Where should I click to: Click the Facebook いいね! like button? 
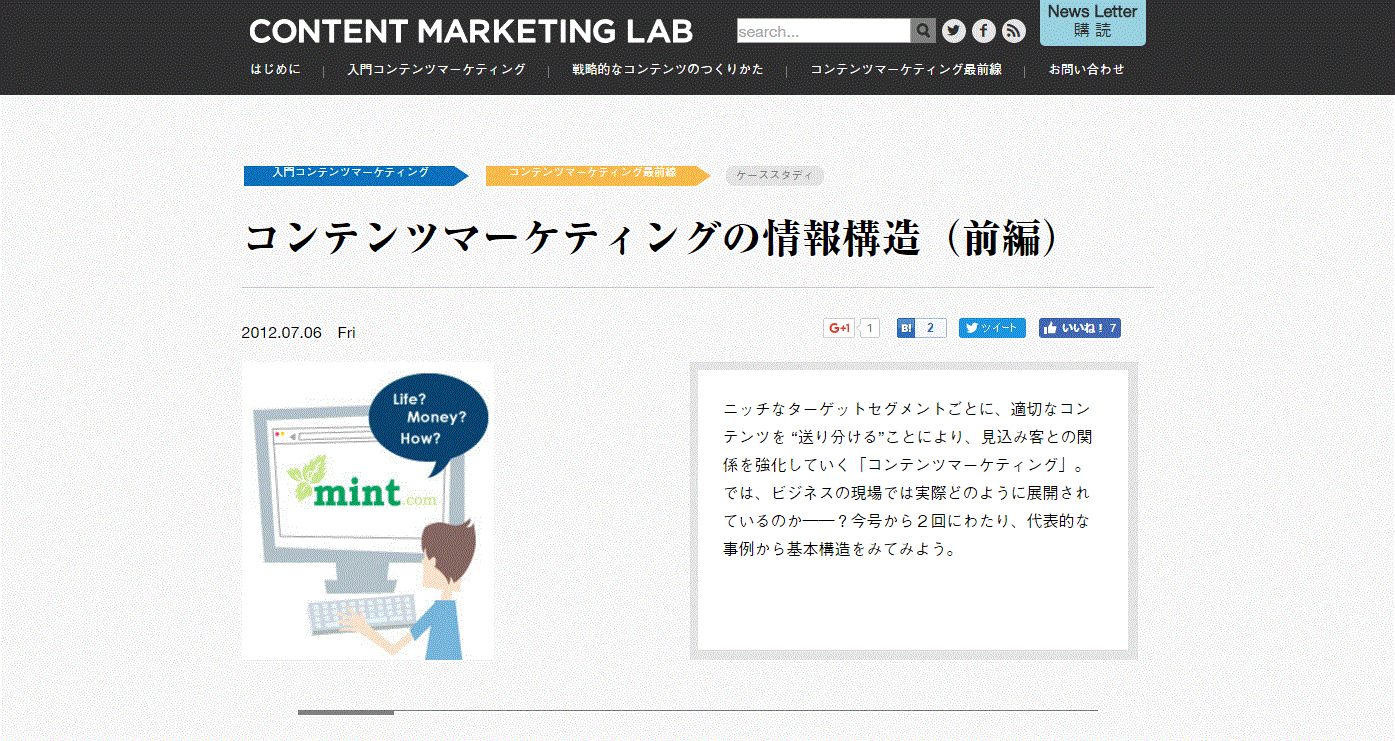1079,328
